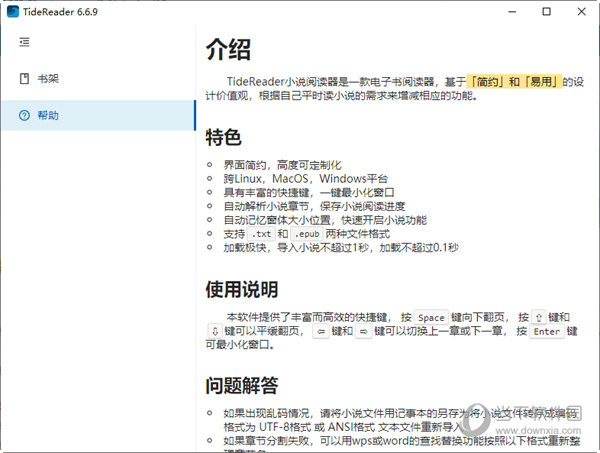Collapse the sidebar using the menu icon
Screen dimensions: 600x453
24,42
